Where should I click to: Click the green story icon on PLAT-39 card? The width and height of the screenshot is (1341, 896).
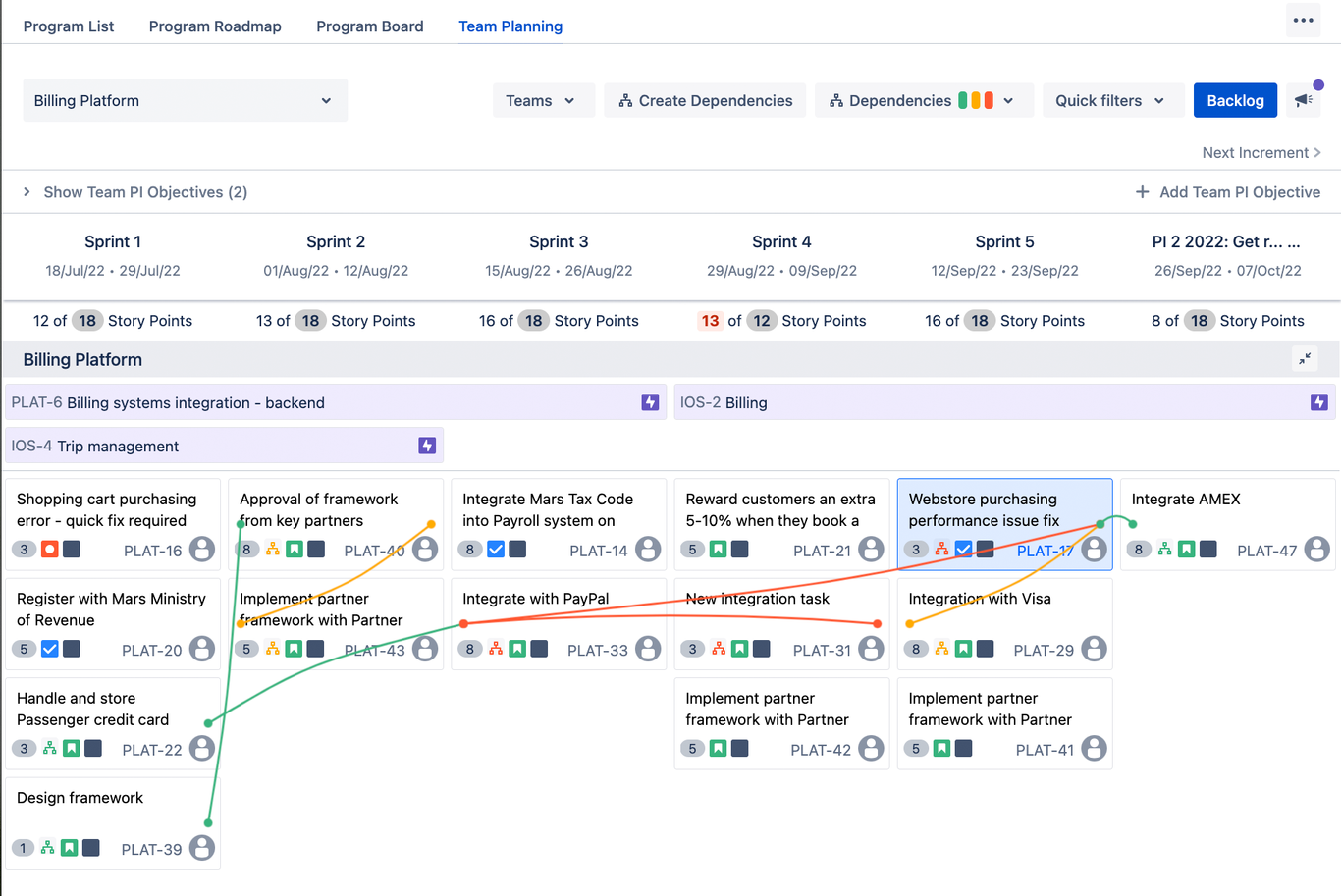click(68, 847)
